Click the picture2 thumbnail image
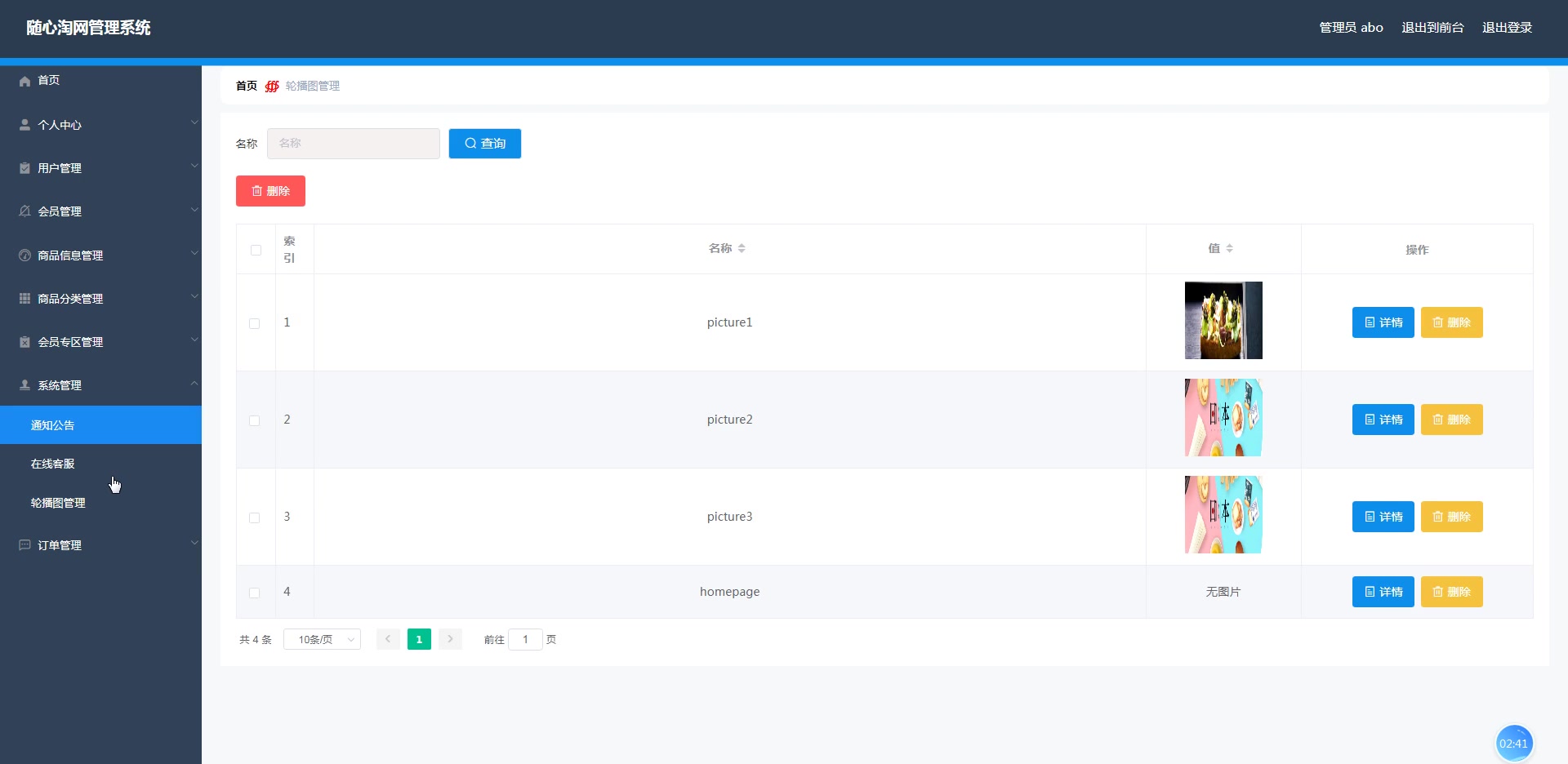The image size is (1568, 764). pyautogui.click(x=1223, y=417)
